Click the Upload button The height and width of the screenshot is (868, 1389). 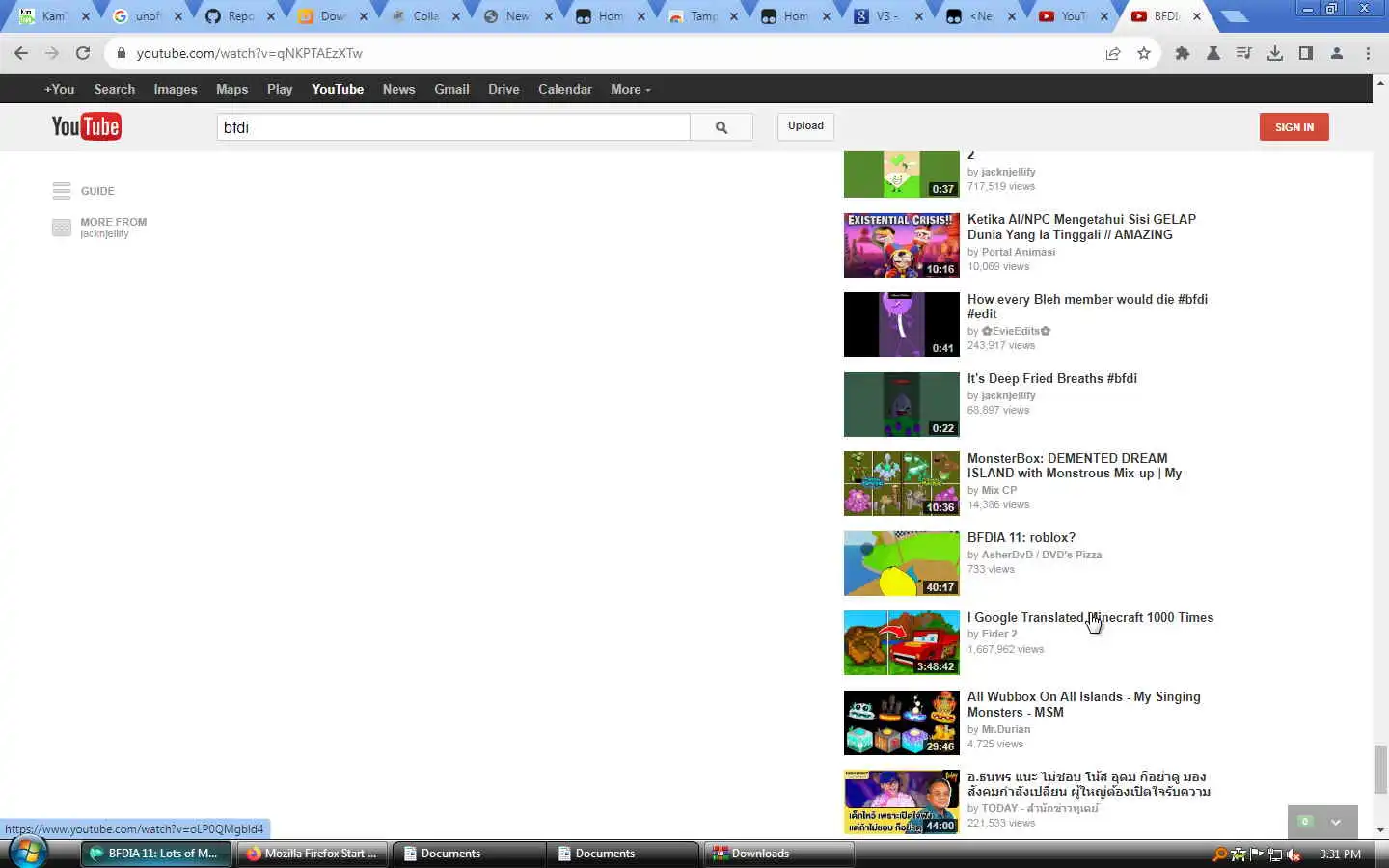[805, 126]
